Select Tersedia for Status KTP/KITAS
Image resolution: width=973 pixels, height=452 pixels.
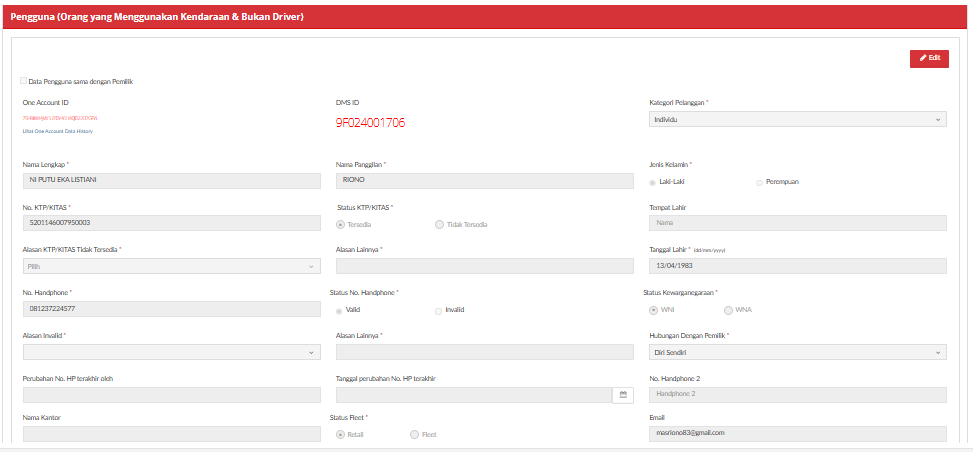click(341, 224)
